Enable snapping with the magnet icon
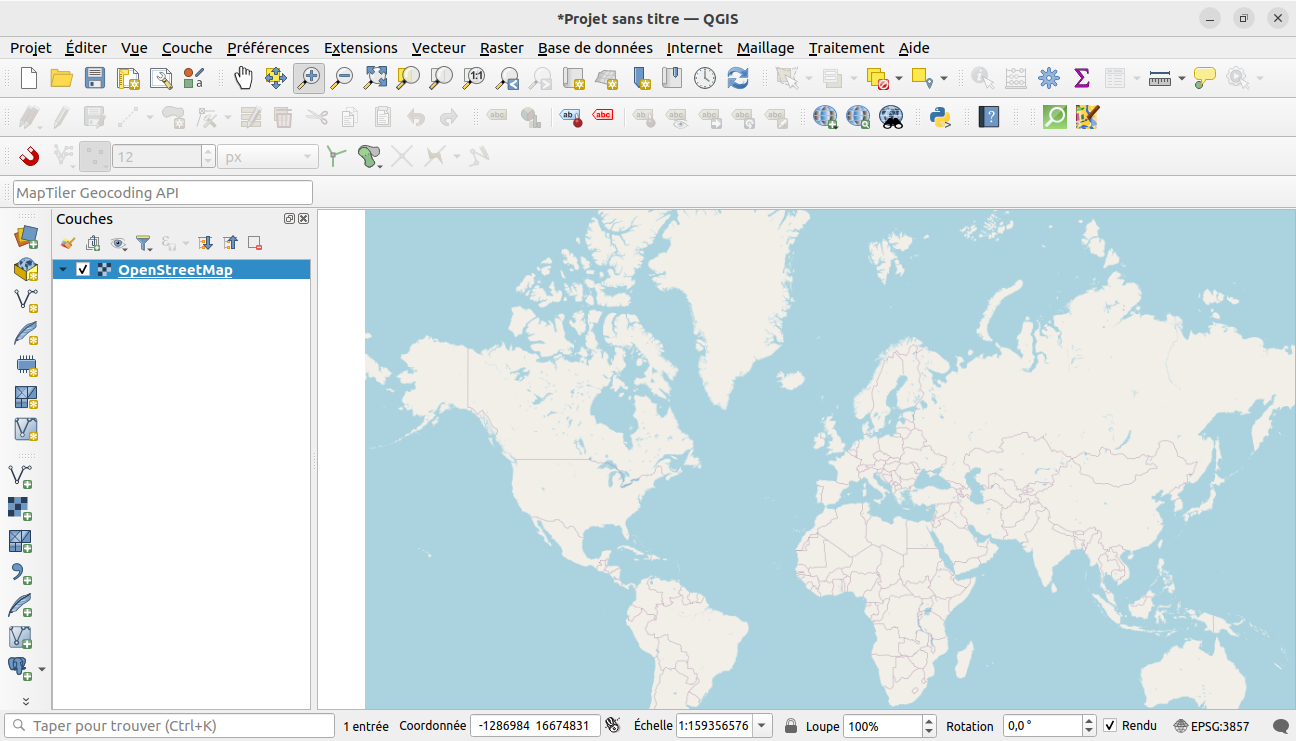 pos(29,156)
